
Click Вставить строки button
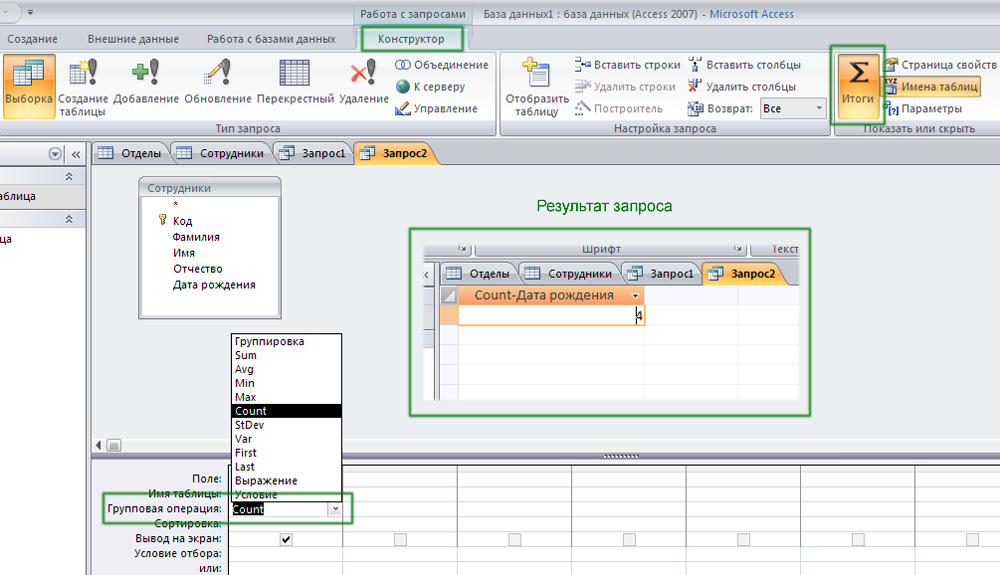pos(628,65)
